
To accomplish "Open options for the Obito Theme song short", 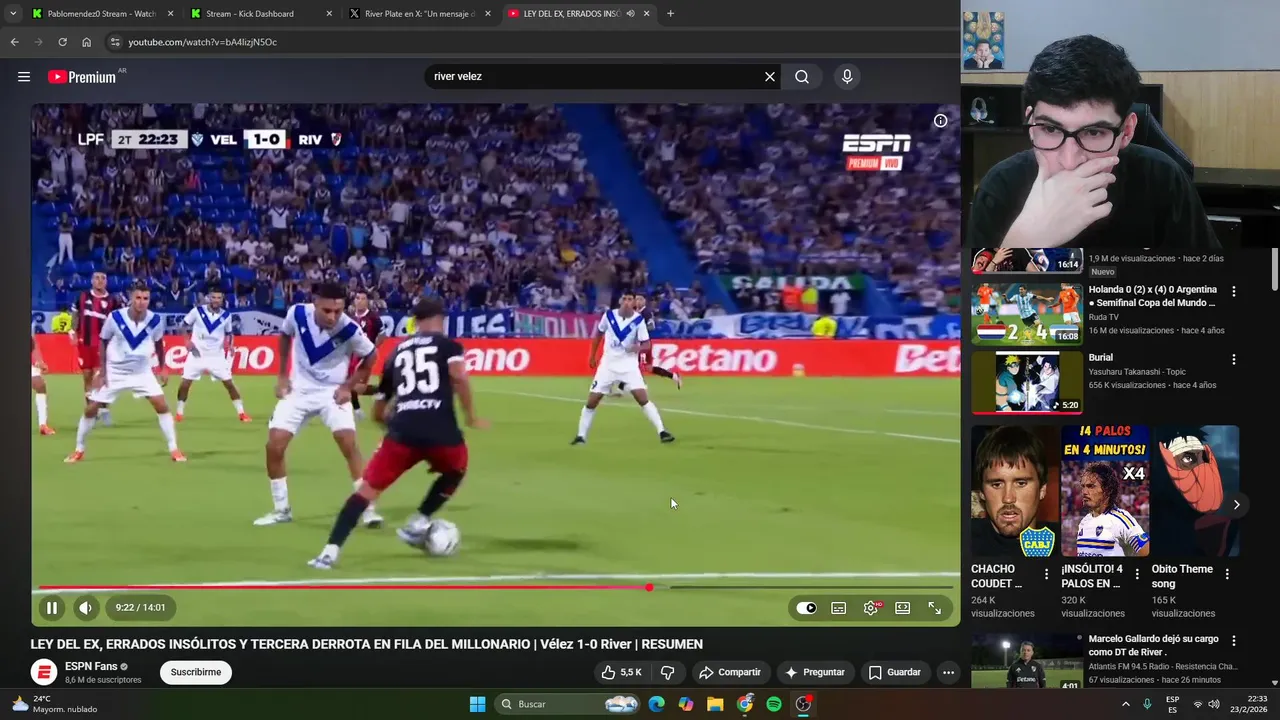I will 1227,575.
